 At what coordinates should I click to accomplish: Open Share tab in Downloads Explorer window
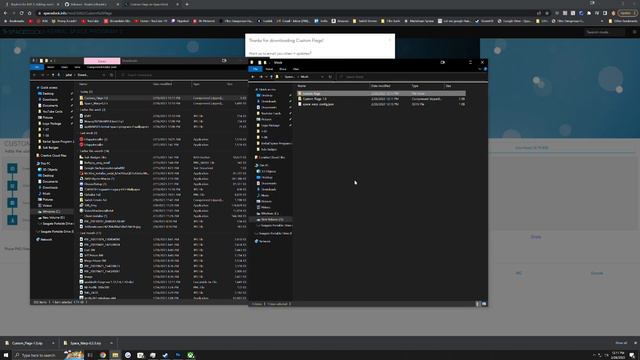(x=64, y=67)
